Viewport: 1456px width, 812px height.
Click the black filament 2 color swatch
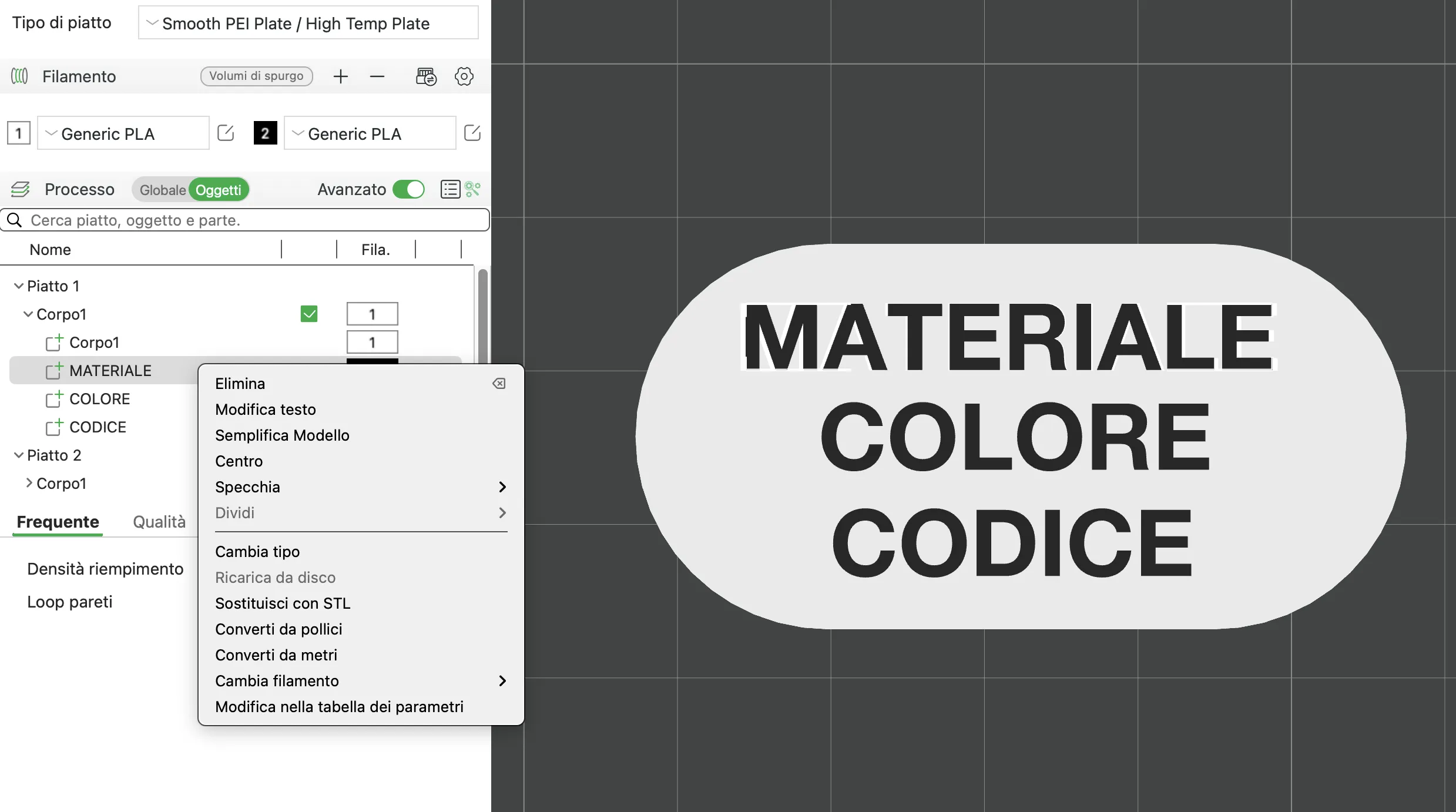pos(265,133)
